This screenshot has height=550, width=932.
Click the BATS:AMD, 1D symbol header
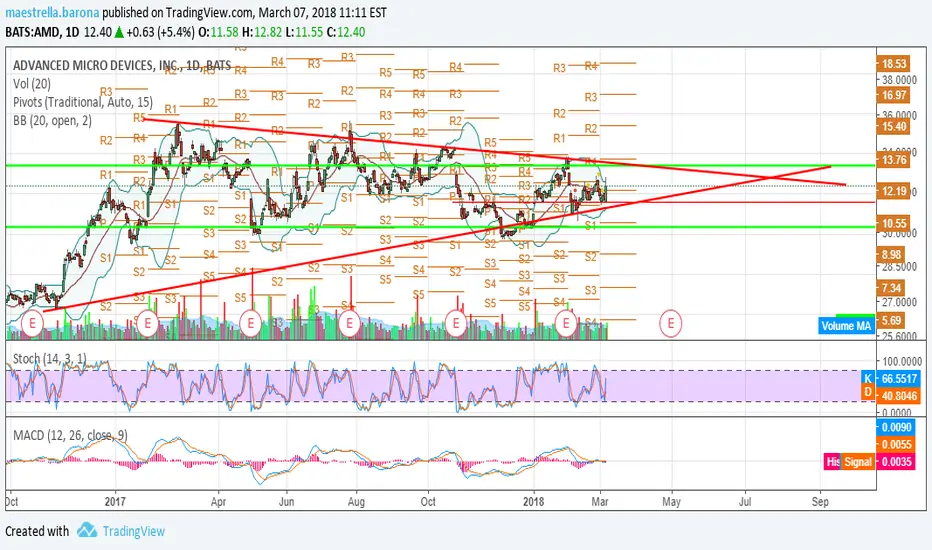42,32
